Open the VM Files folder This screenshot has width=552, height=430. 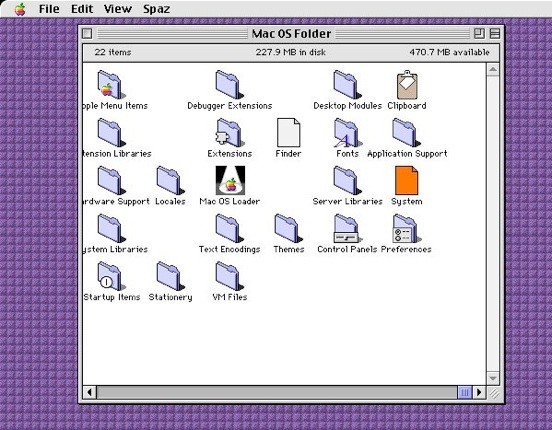coord(229,276)
